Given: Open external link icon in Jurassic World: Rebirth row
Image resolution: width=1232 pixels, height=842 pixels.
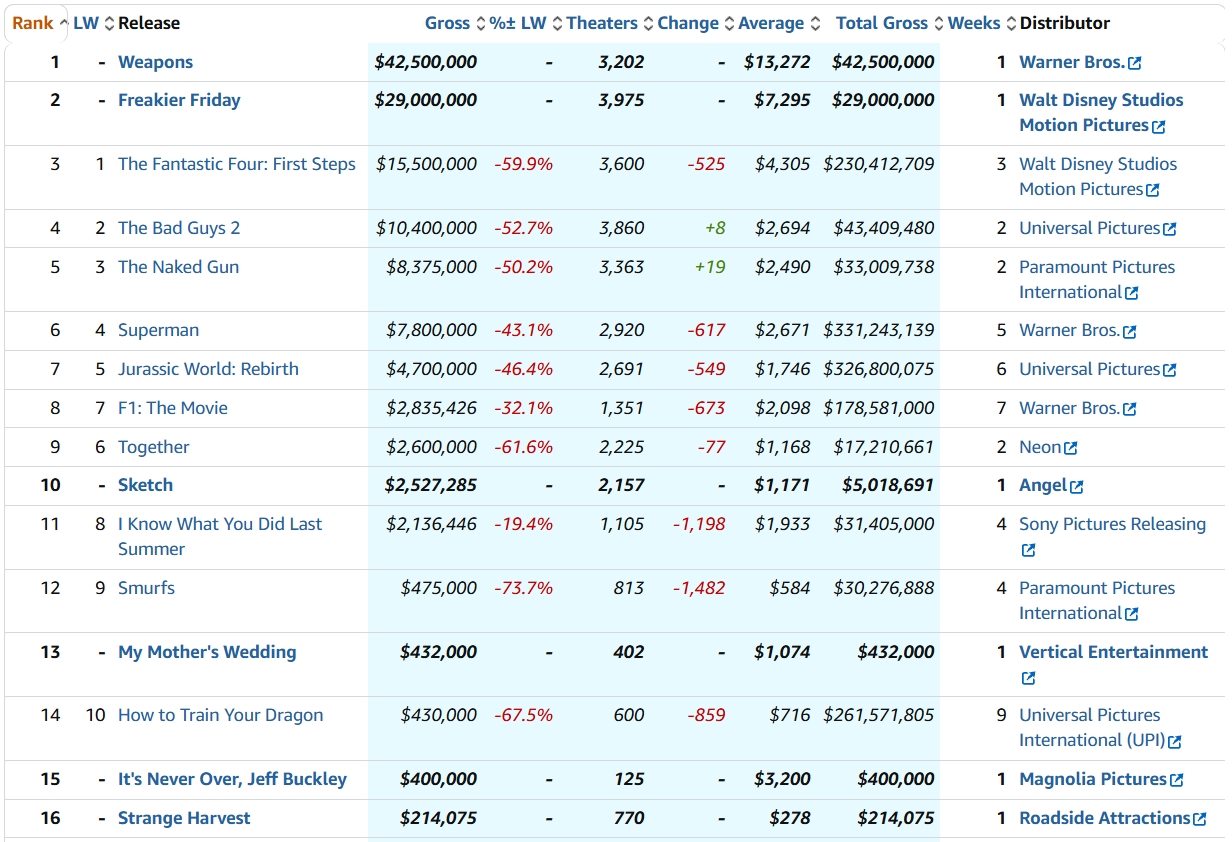Looking at the screenshot, I should (1170, 370).
